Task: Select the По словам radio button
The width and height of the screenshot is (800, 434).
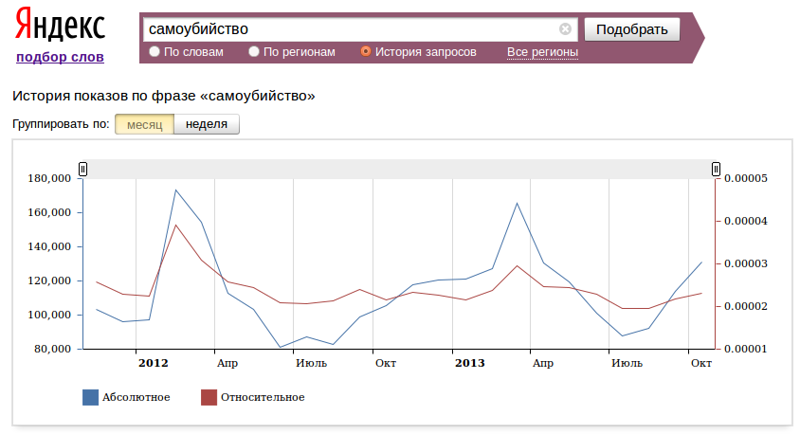Action: (154, 51)
